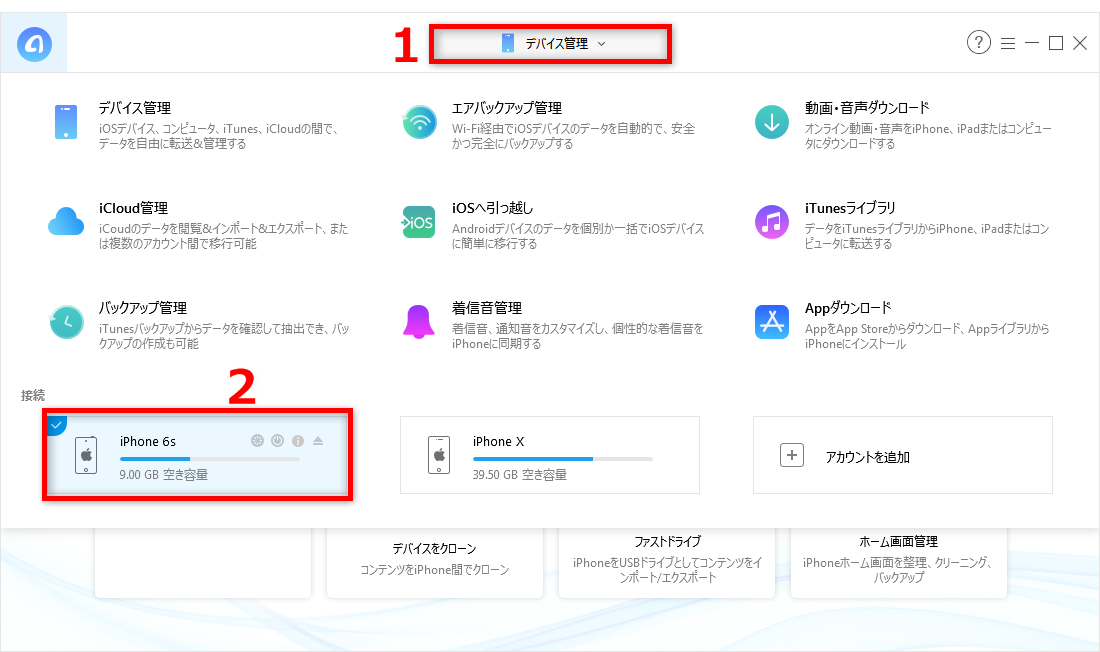The image size is (1100, 652).
Task: Click the アカウントを追加 button
Action: tap(903, 455)
